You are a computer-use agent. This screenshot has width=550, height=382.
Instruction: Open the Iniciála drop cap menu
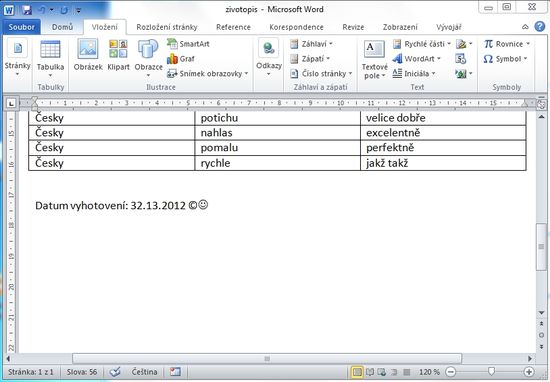pos(414,74)
